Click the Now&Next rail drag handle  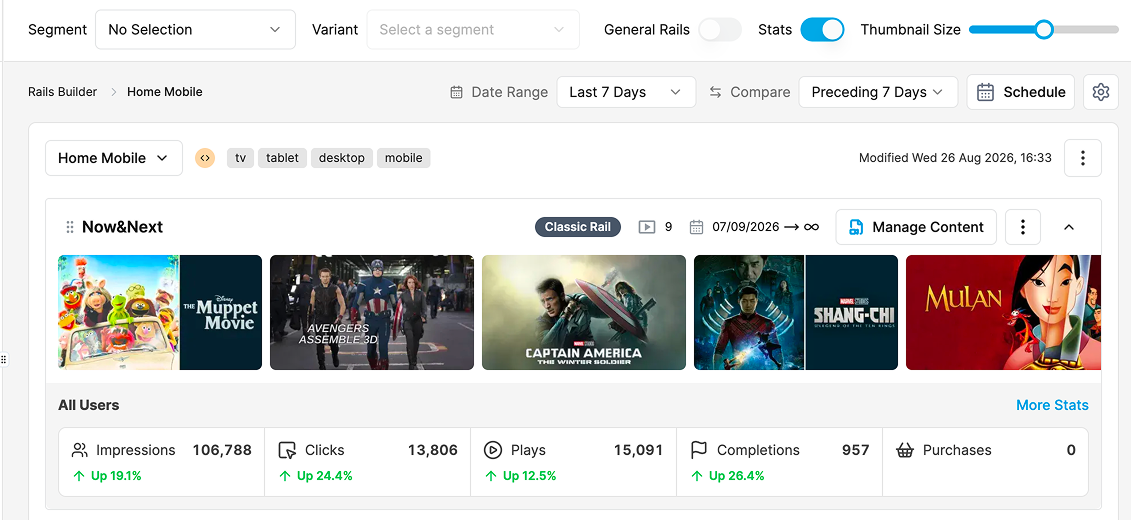(x=70, y=227)
